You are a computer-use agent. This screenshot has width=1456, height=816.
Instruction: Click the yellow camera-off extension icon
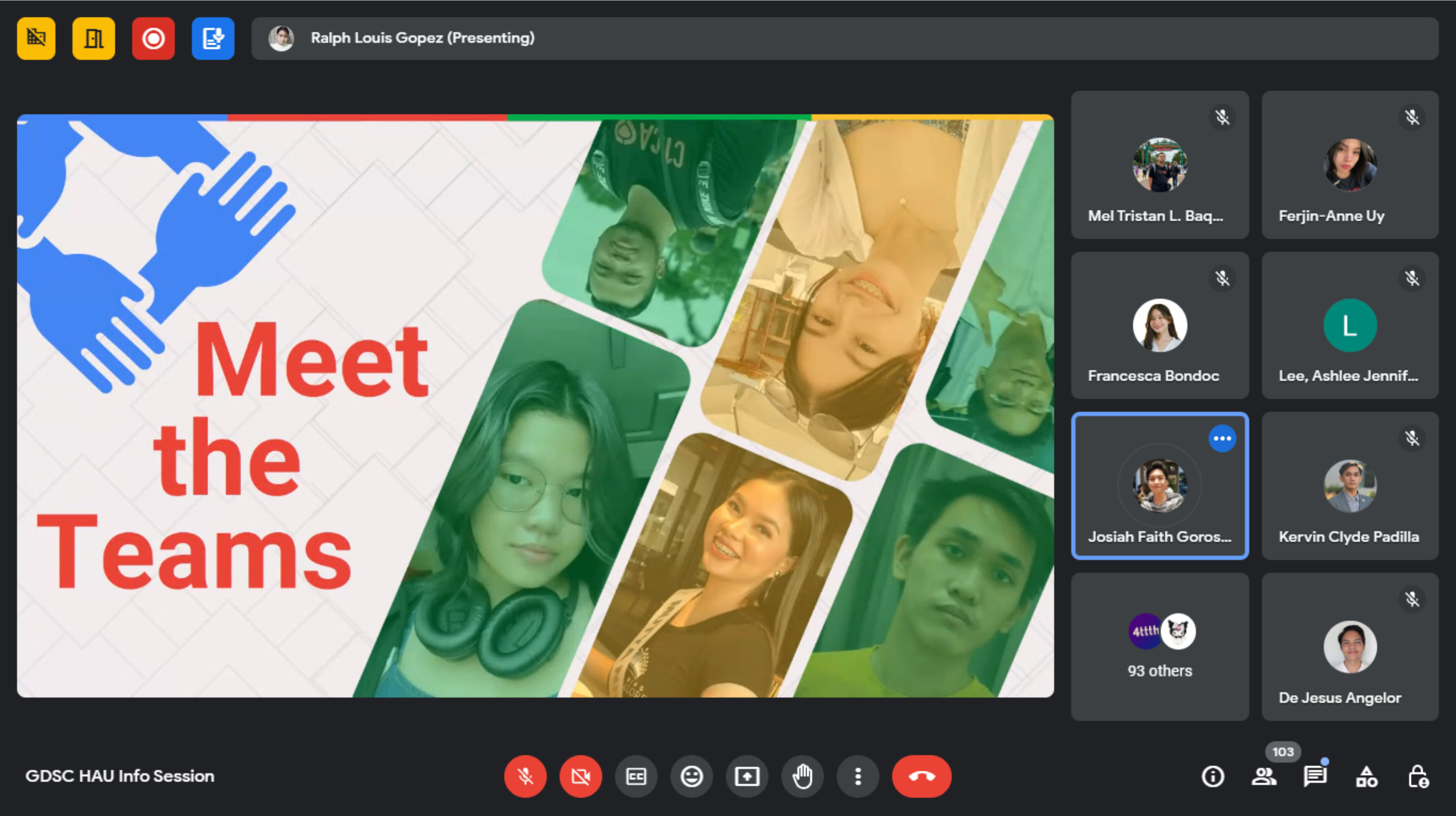[x=36, y=38]
